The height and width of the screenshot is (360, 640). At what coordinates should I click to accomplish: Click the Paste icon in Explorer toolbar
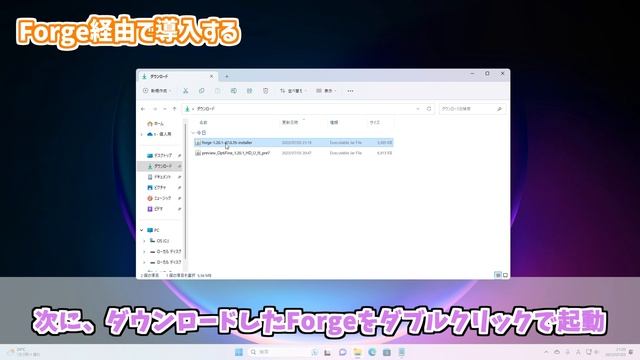coord(217,91)
